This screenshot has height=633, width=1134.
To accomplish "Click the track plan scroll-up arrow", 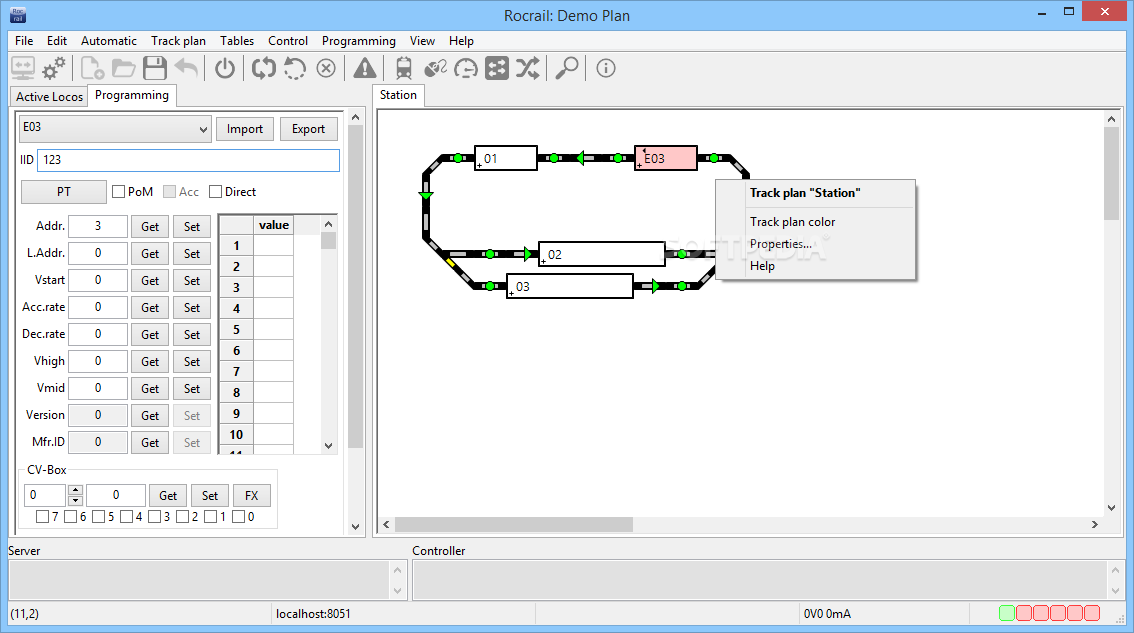I will click(1112, 119).
